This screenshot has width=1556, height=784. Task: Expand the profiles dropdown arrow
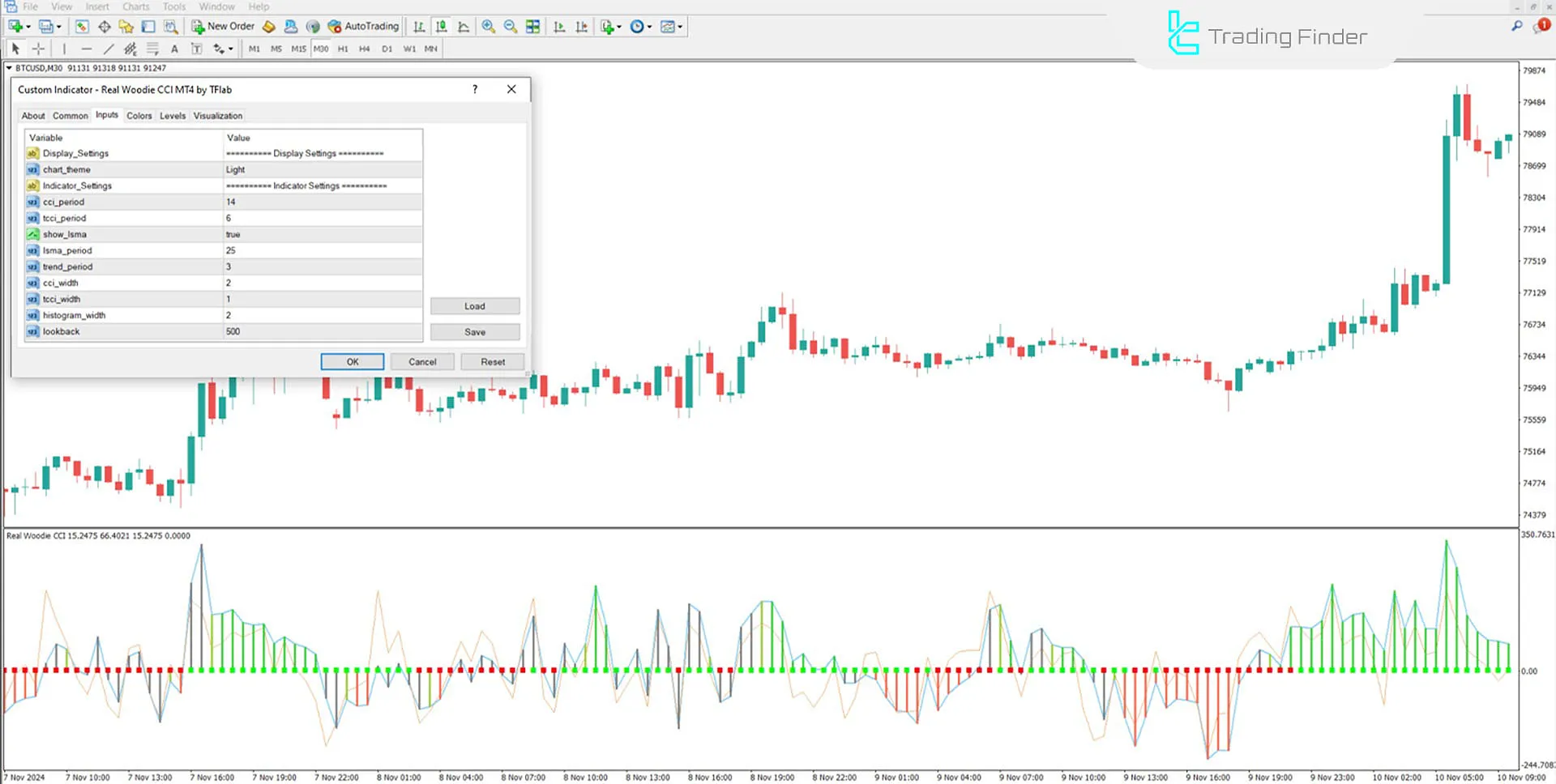[x=58, y=26]
